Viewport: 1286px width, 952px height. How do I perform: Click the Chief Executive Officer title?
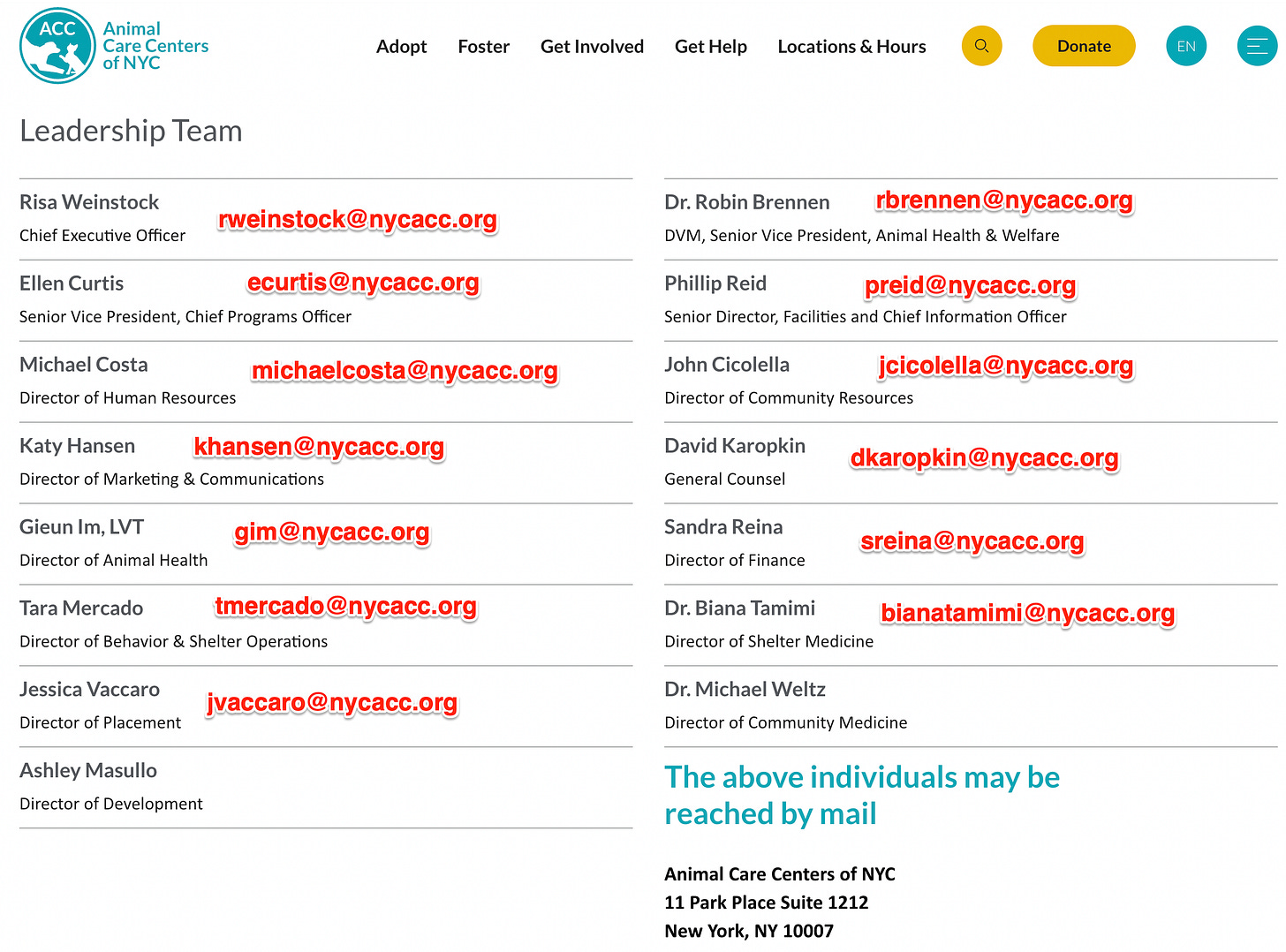coord(102,236)
